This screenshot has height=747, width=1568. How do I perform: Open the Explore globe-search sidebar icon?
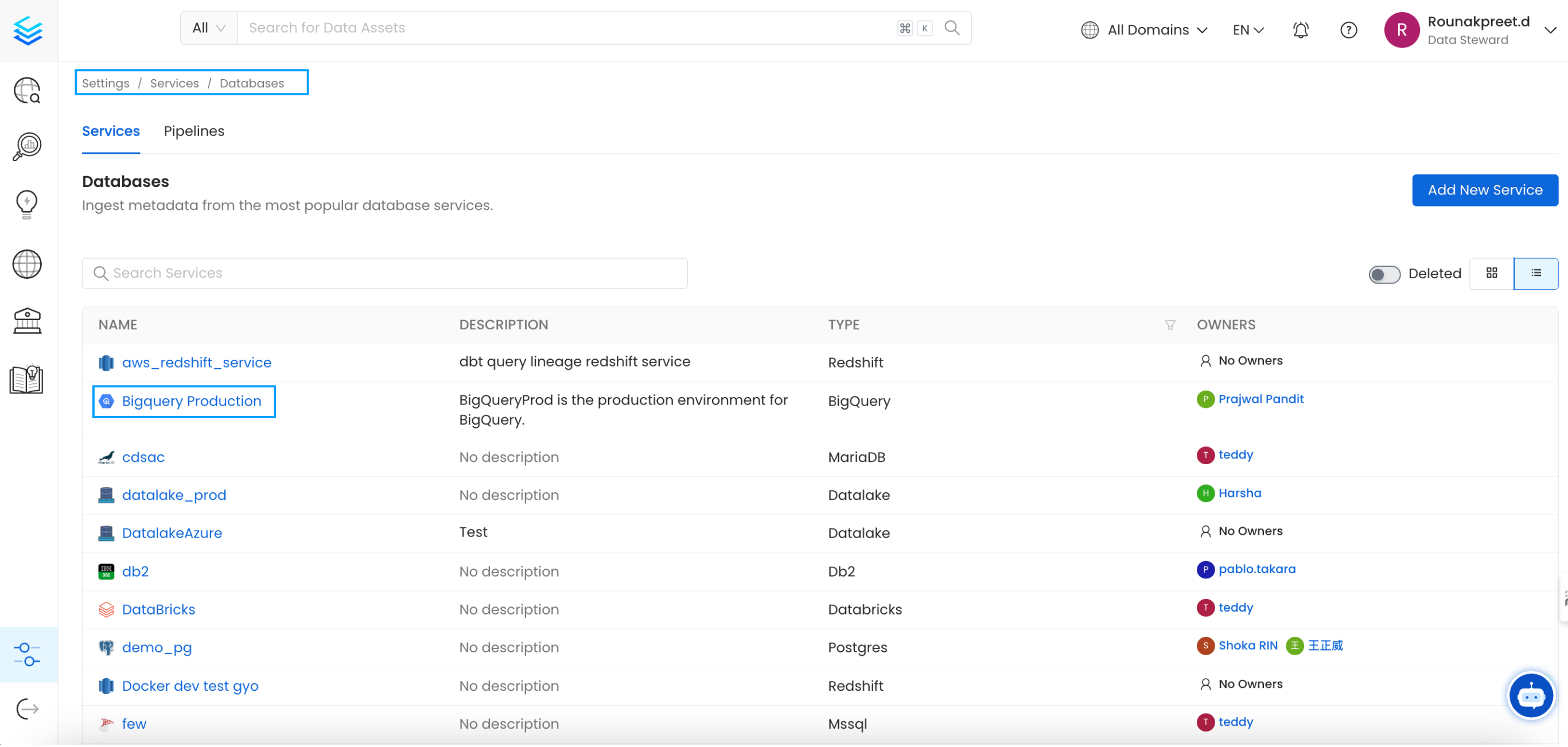[28, 90]
